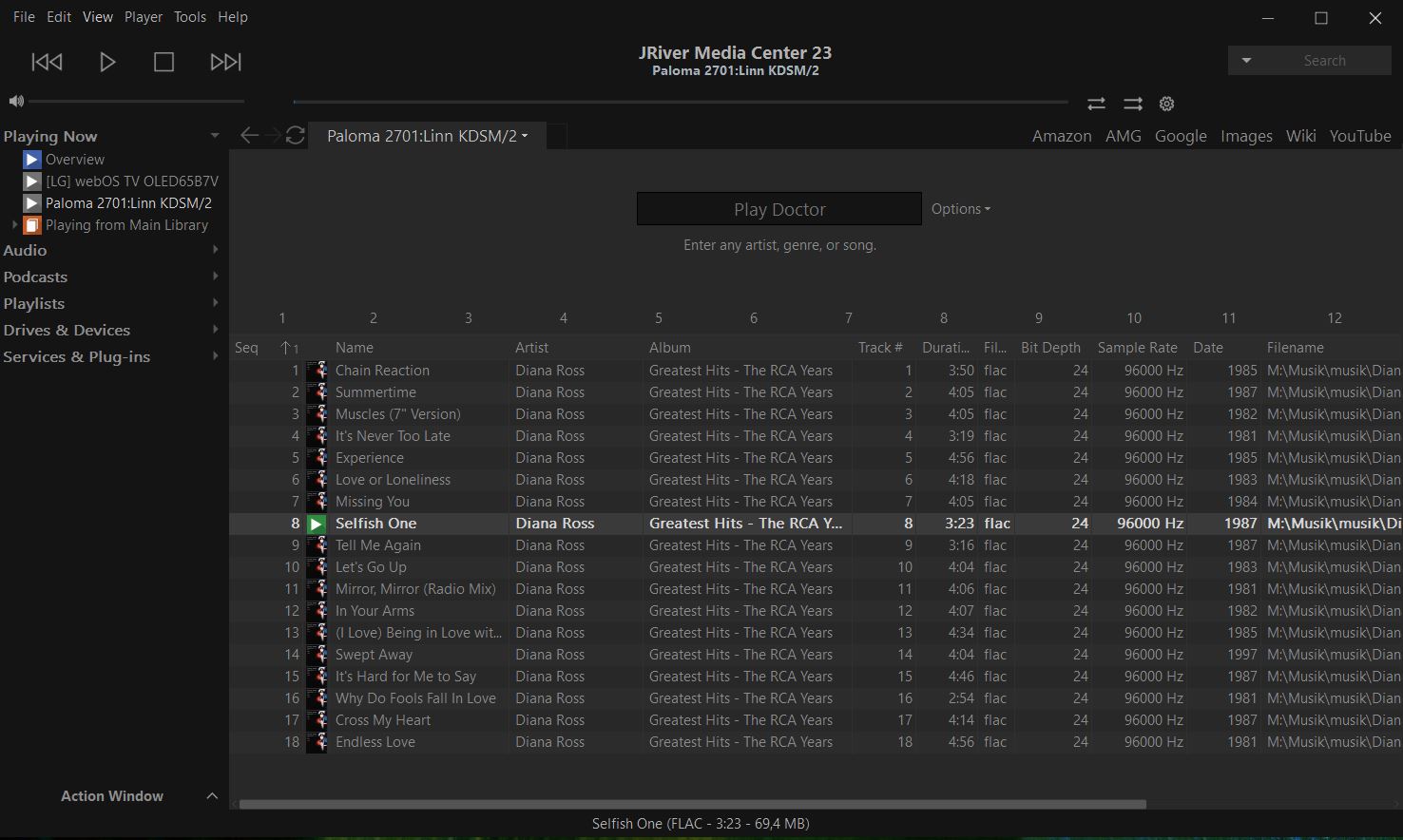Collapse the Action Window panel
1403x840 pixels.
coord(212,796)
